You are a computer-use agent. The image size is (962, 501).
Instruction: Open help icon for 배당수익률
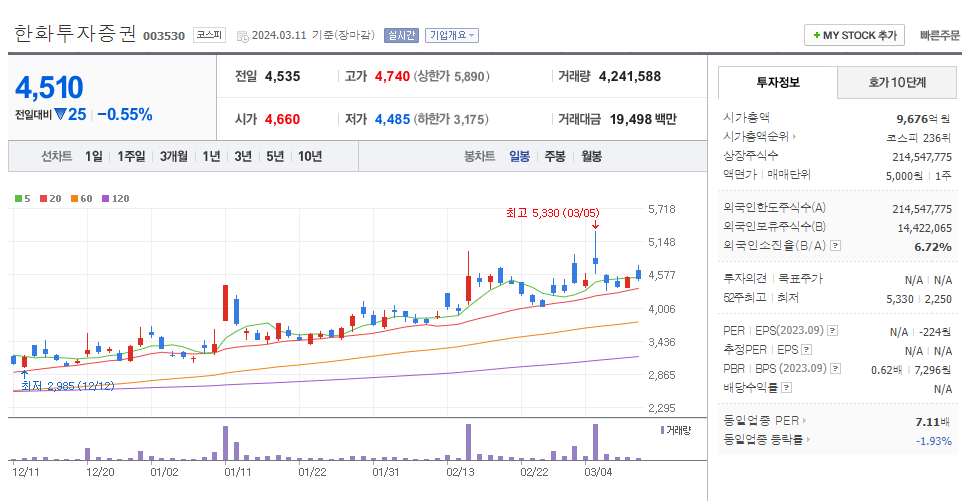(x=787, y=388)
